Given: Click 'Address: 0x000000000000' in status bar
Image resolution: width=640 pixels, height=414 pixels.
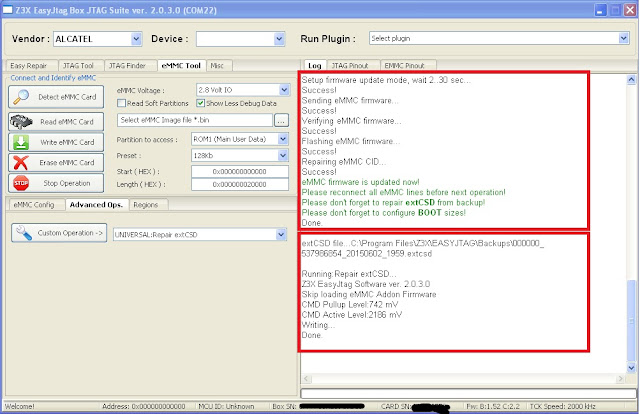Looking at the screenshot, I should pyautogui.click(x=144, y=406).
